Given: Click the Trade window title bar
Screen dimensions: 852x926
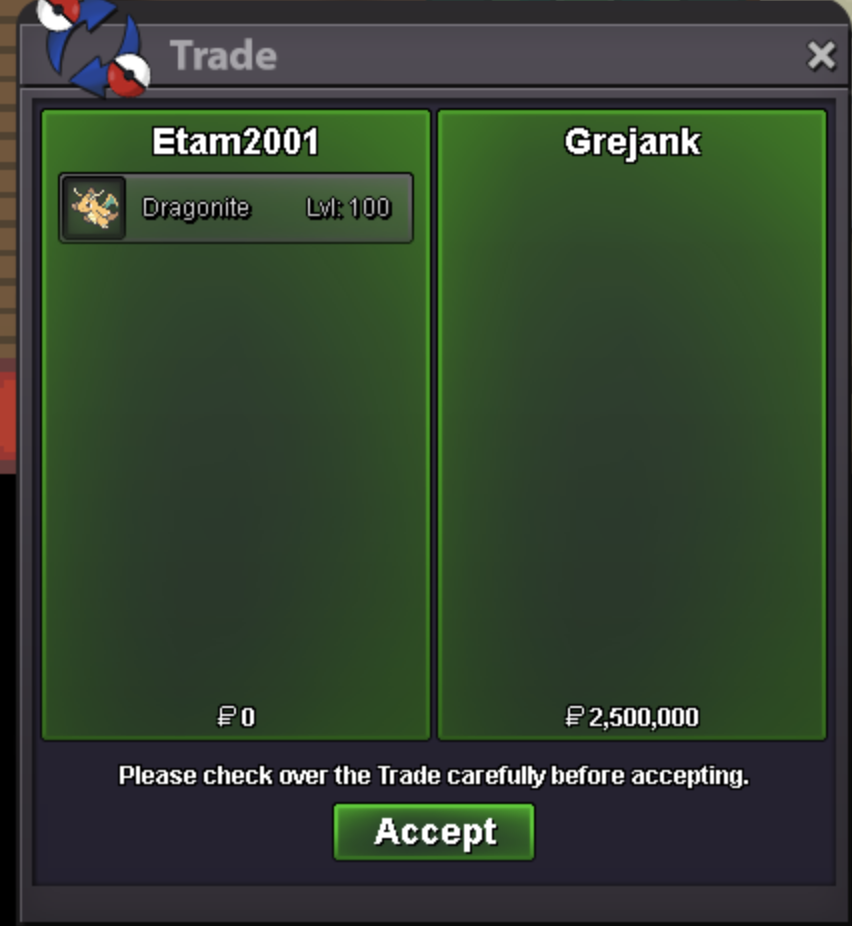Looking at the screenshot, I should (x=434, y=56).
